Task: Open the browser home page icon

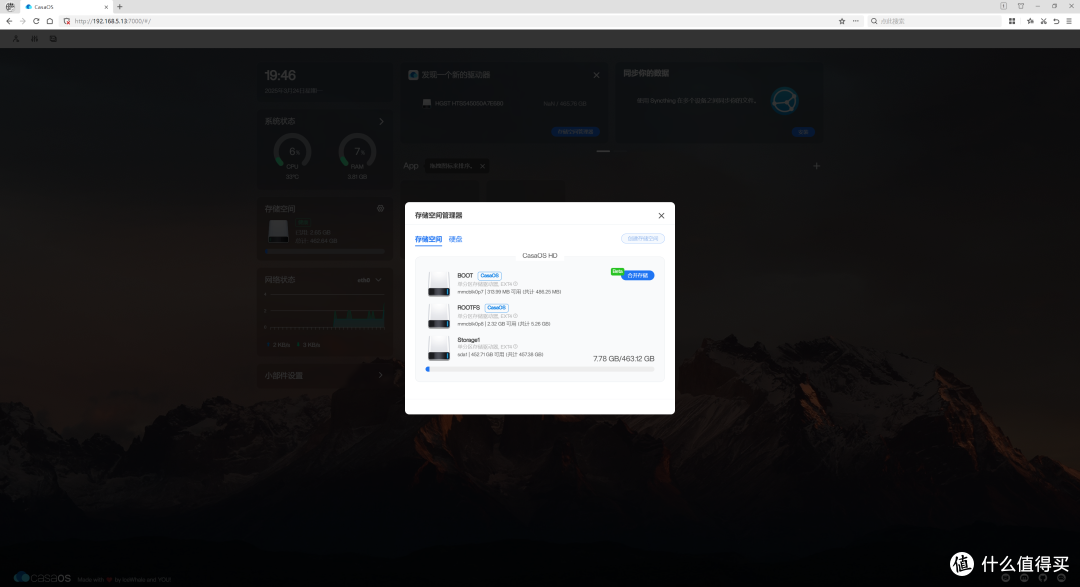Action: tap(50, 21)
